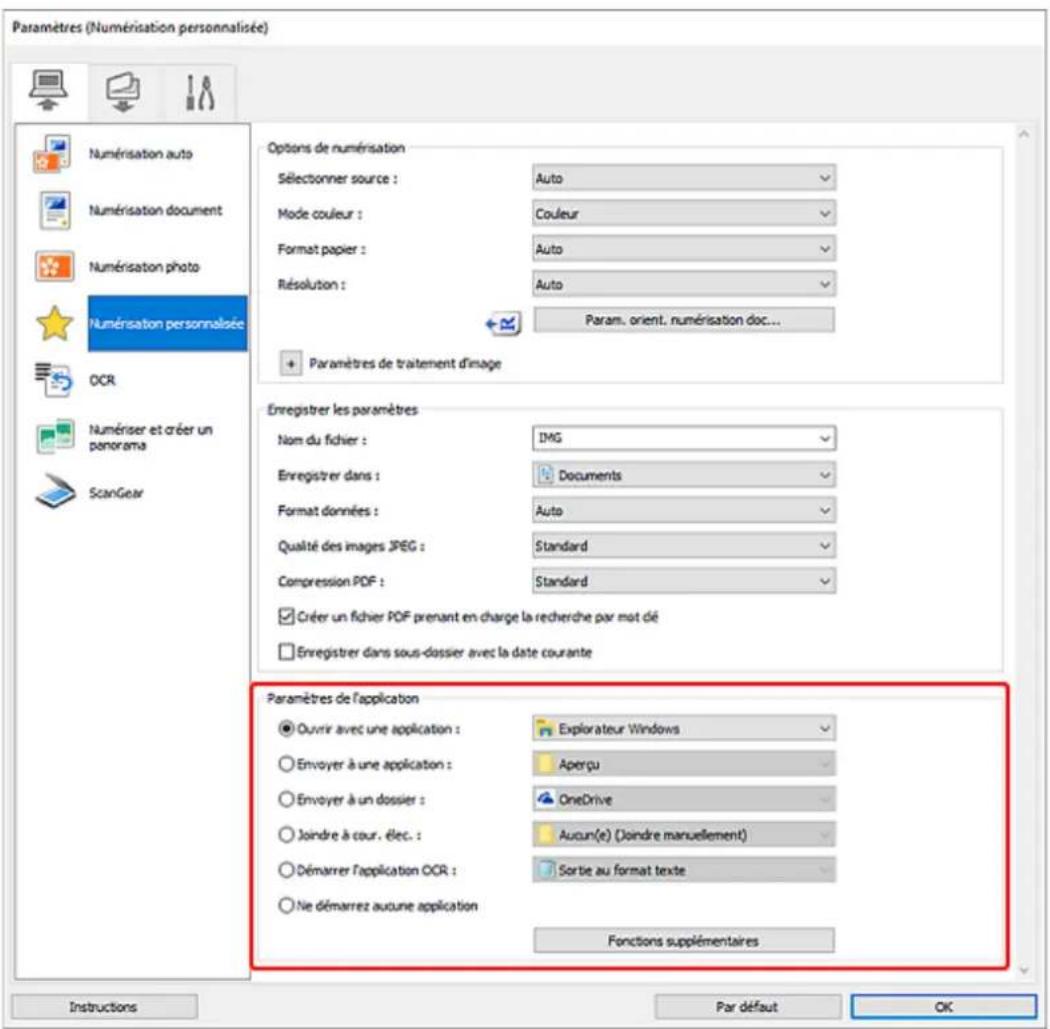Click Param. orient. numérisation doc... button
This screenshot has height=1029, width=1050.
tap(684, 320)
